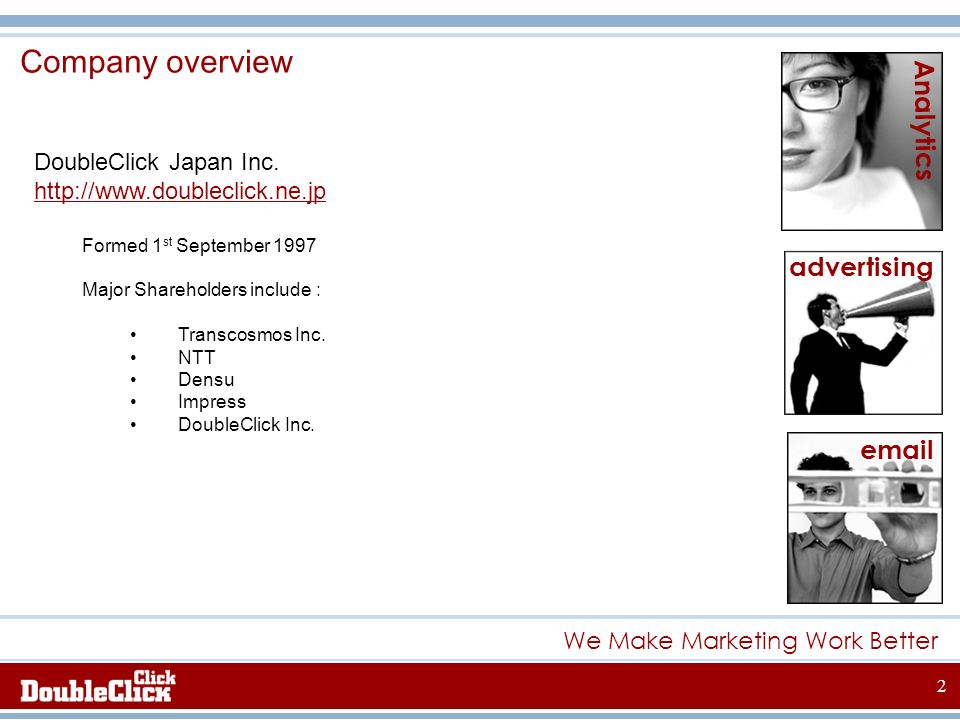The image size is (960, 720).
Task: Click the "We Make Marketing Work Better" tagline
Action: coord(751,641)
